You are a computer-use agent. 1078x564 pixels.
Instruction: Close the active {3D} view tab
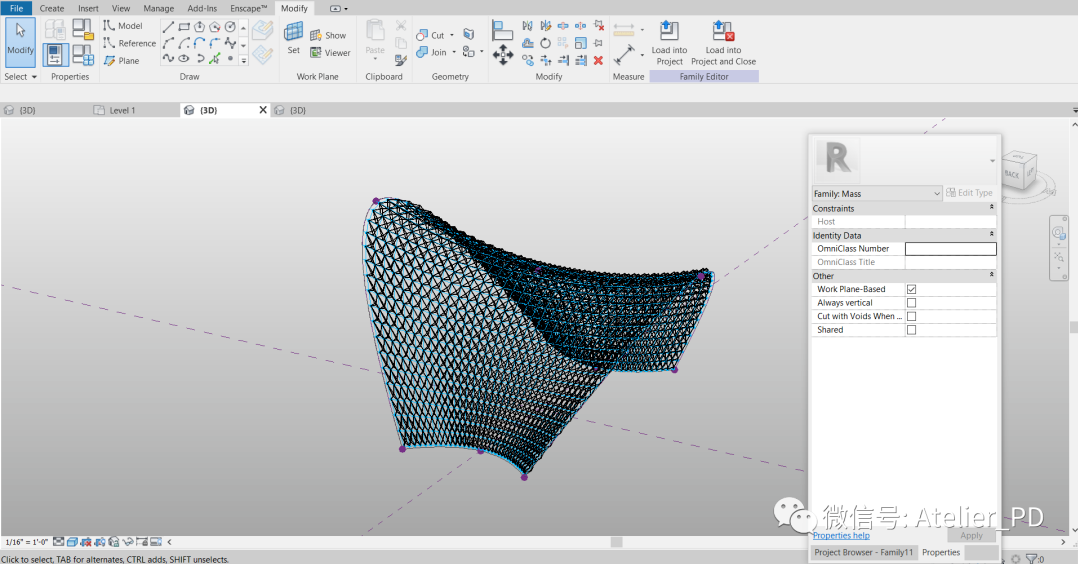(263, 110)
